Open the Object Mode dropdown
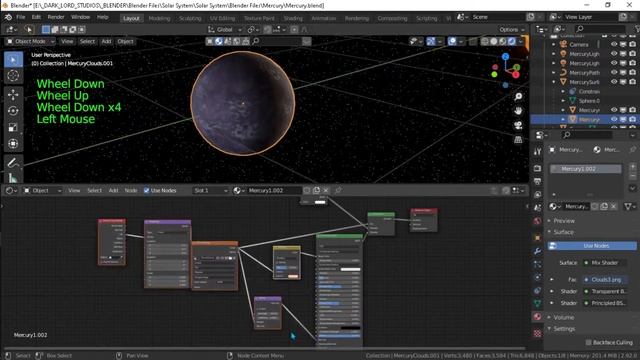Viewport: 640px width, 360px height. tap(31, 41)
